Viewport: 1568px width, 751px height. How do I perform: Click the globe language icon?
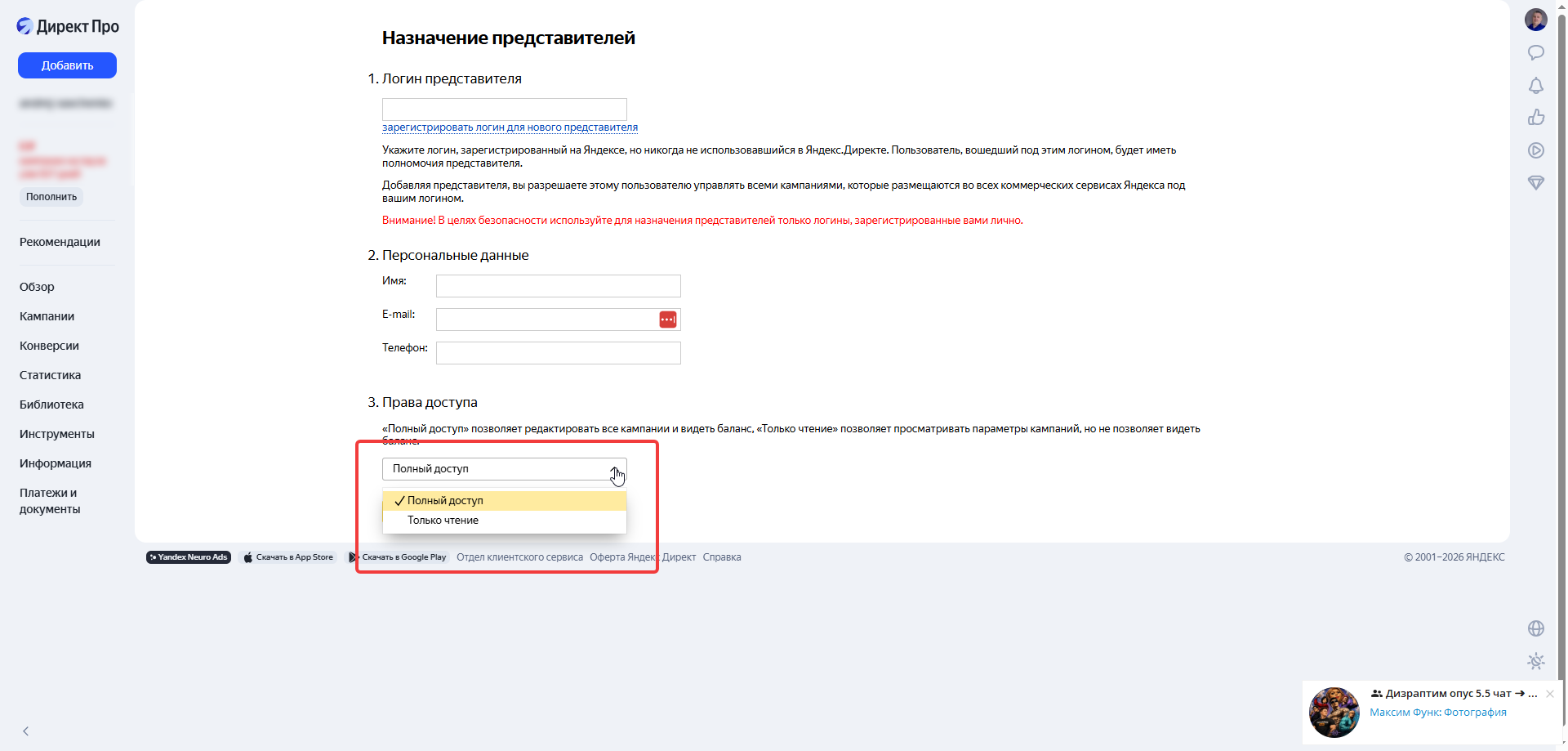coord(1536,628)
